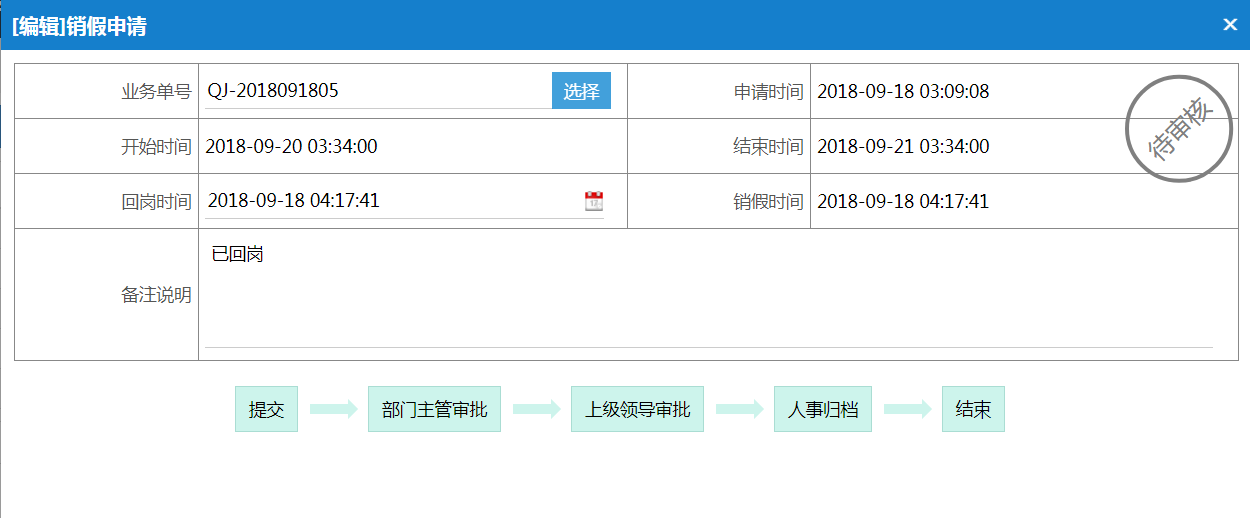Select the 部门主管审批 workflow step
Image resolution: width=1250 pixels, height=518 pixels.
click(434, 409)
